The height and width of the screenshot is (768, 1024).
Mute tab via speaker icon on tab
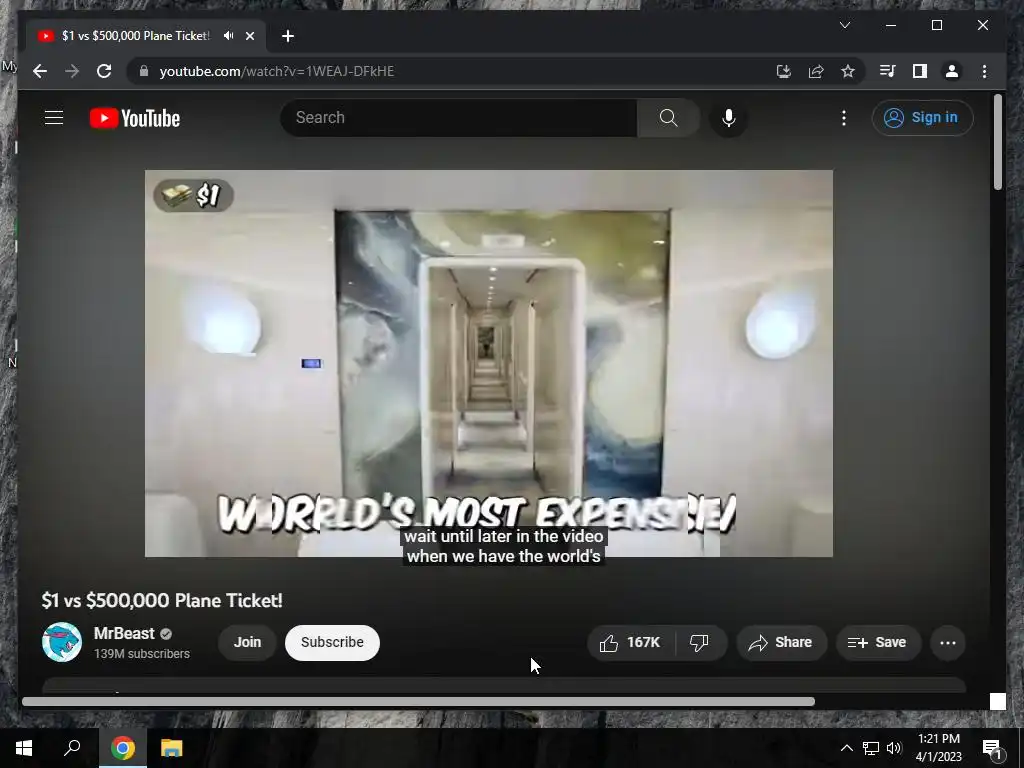[x=228, y=36]
